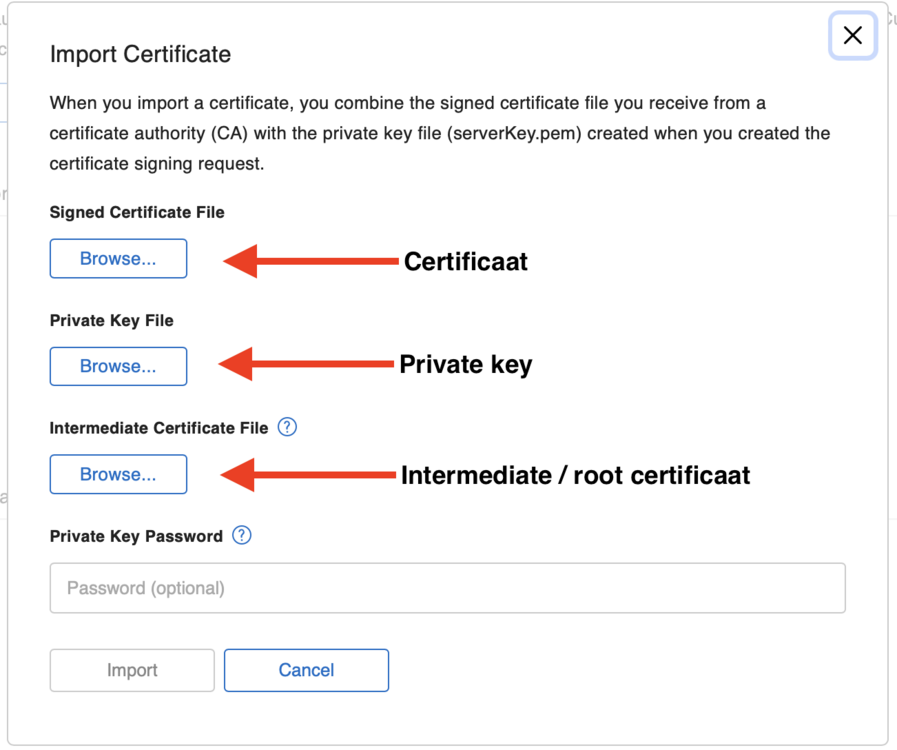Cancel the certificate import
897x750 pixels.
306,670
